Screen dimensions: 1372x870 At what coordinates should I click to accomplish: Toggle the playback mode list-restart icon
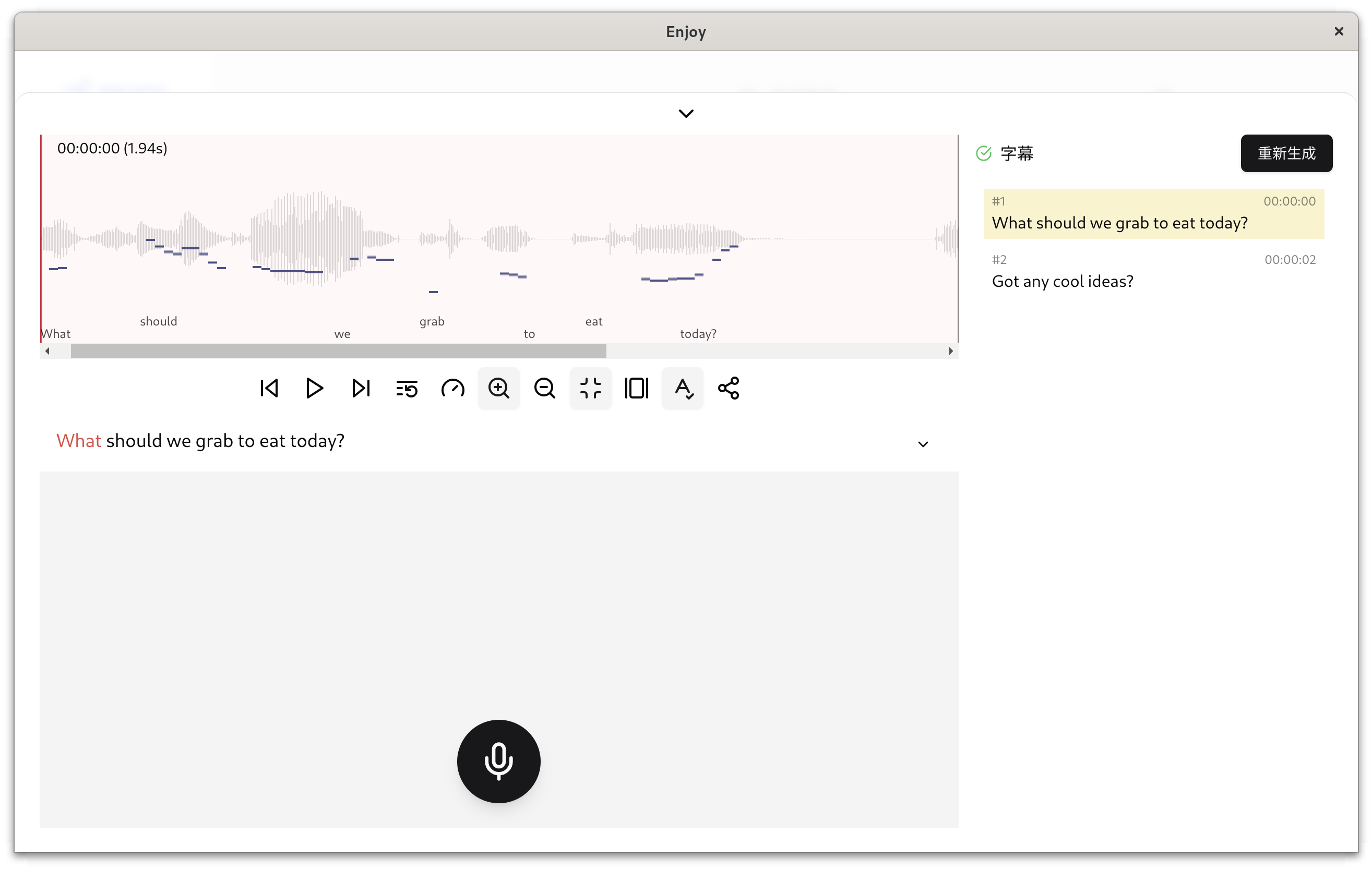407,388
